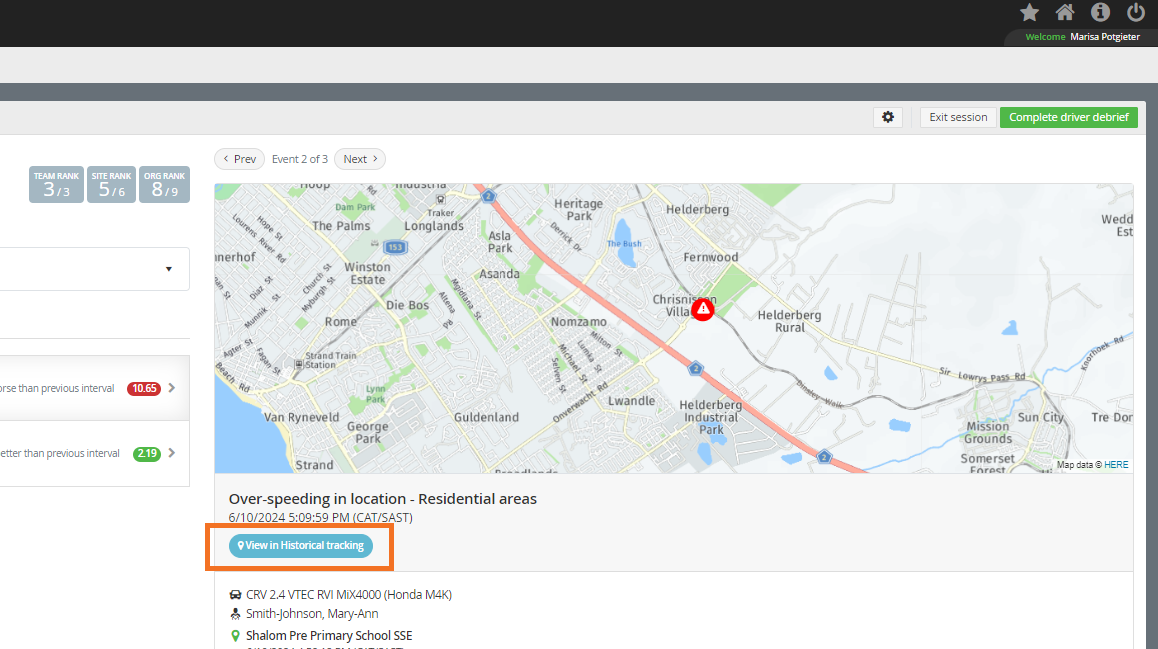The height and width of the screenshot is (649, 1158).
Task: Click 'Heritage Park' label on map
Action: (x=578, y=210)
